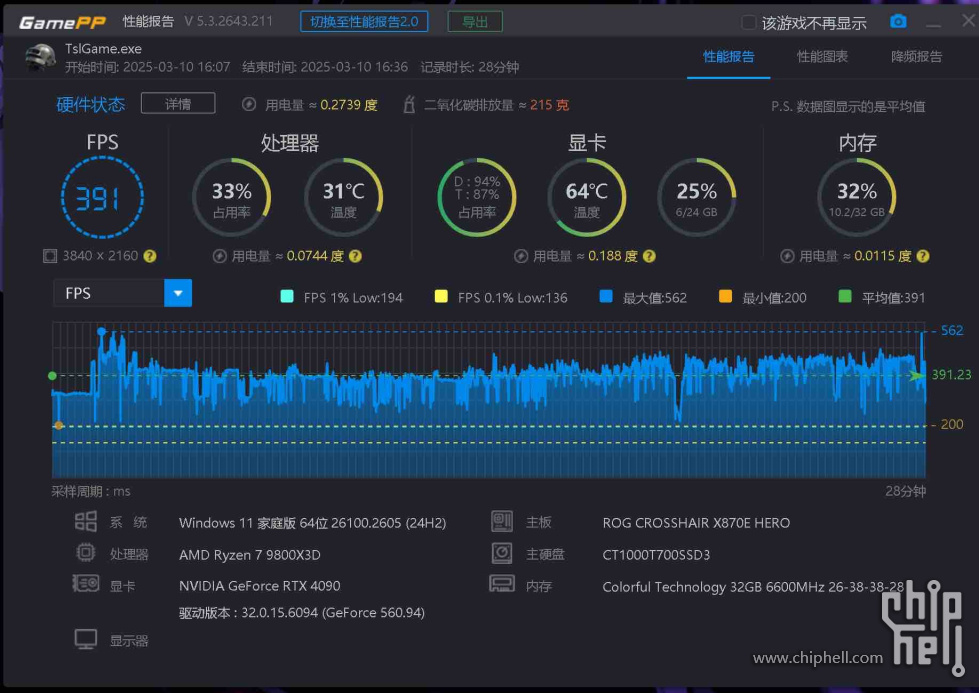Open the 降频报告 tab
Screen dimensions: 979x693
coord(916,57)
